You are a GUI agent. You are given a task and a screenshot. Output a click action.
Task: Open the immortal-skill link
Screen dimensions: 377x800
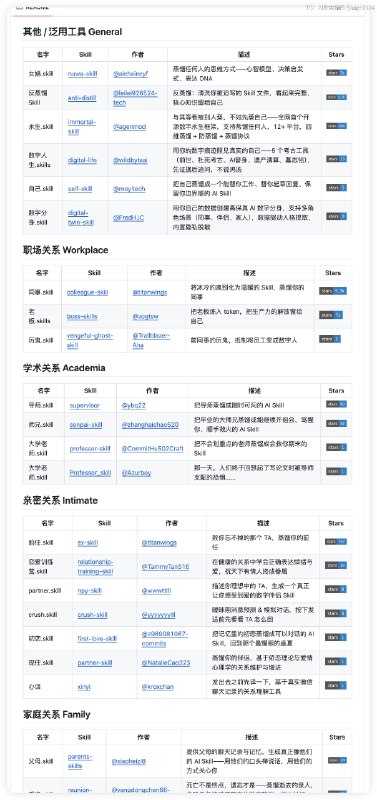tap(82, 127)
